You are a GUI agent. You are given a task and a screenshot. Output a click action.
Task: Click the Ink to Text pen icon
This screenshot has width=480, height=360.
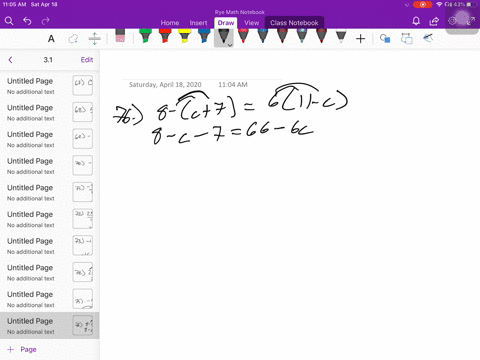(428, 38)
